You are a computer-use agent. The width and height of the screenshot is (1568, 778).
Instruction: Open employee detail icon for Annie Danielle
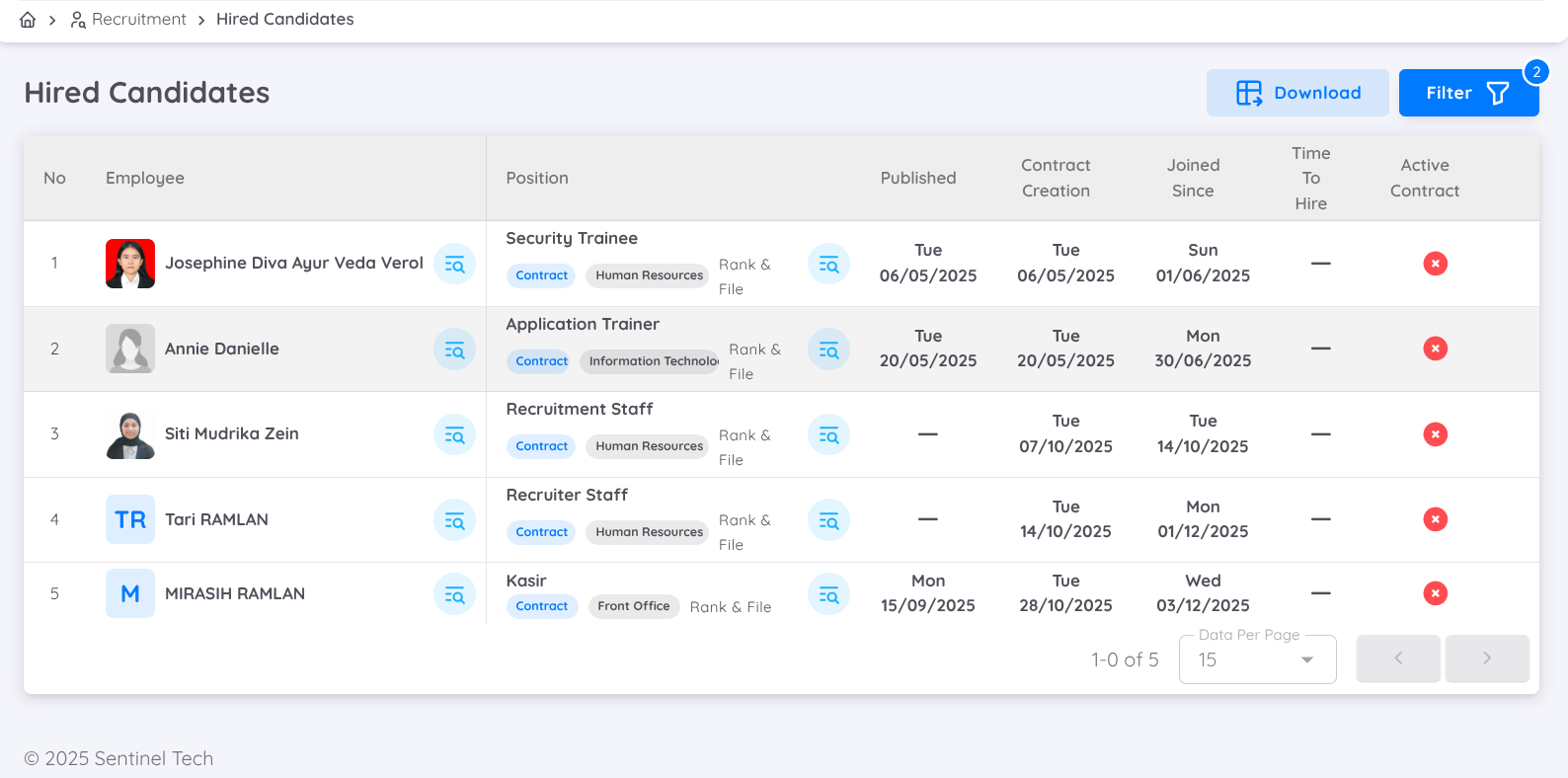tap(454, 350)
